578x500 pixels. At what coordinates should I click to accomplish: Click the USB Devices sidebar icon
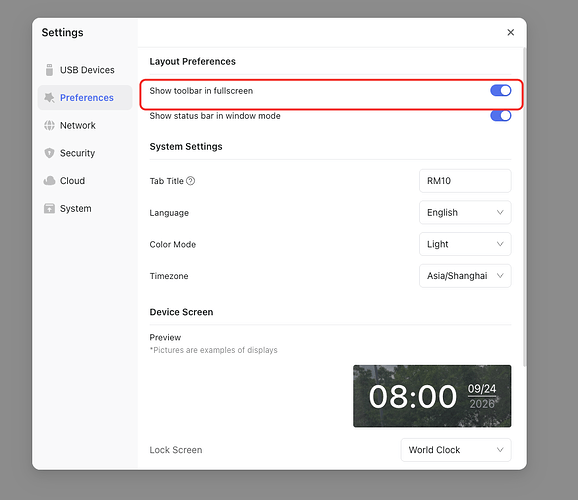pos(49,70)
